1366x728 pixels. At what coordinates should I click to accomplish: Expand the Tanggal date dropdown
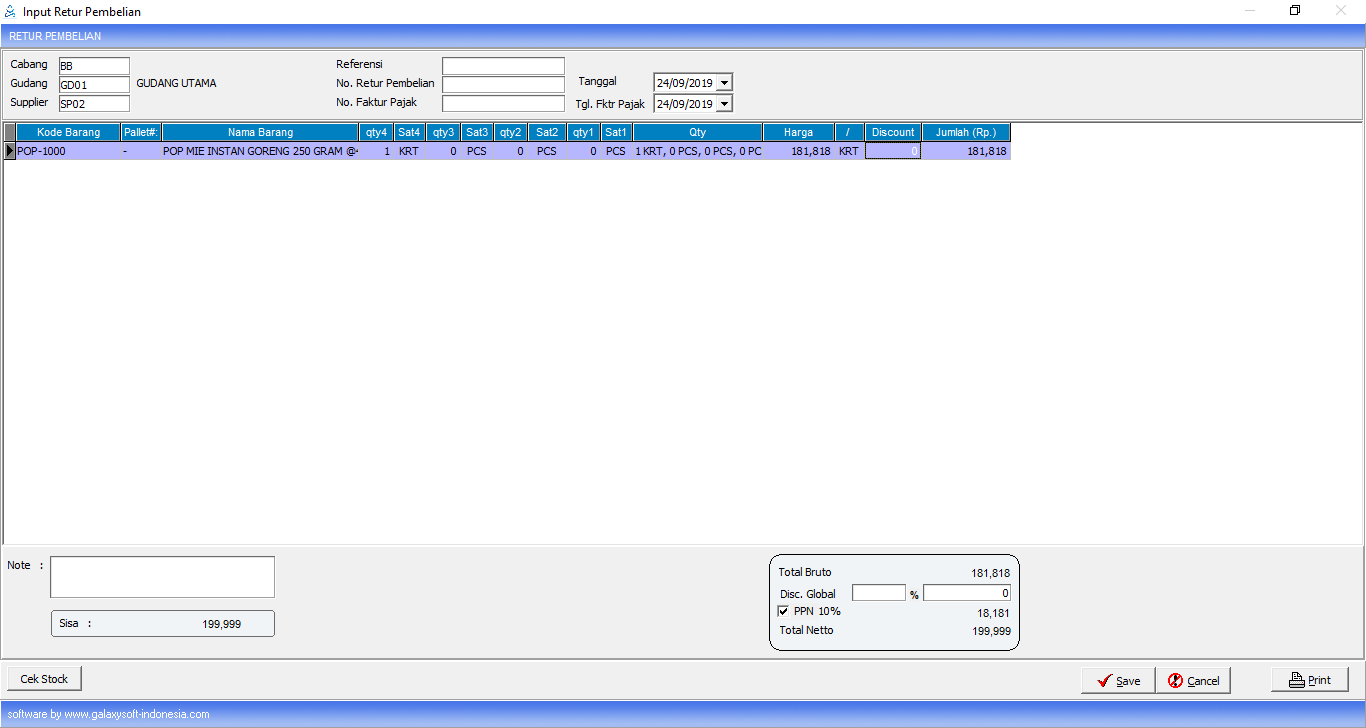pos(725,83)
